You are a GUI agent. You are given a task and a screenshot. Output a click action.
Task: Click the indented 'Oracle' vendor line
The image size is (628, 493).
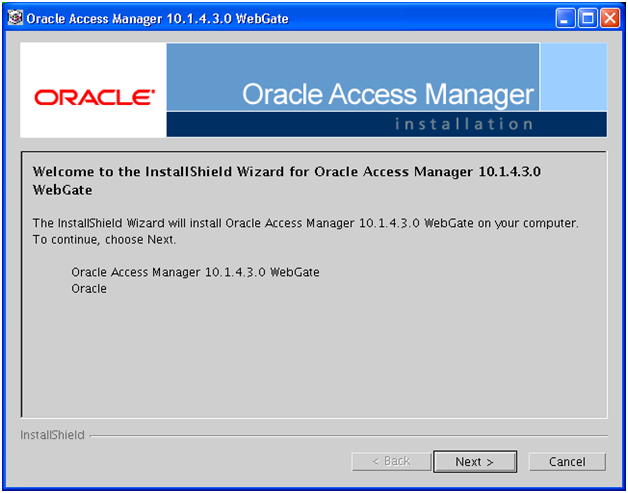(89, 289)
